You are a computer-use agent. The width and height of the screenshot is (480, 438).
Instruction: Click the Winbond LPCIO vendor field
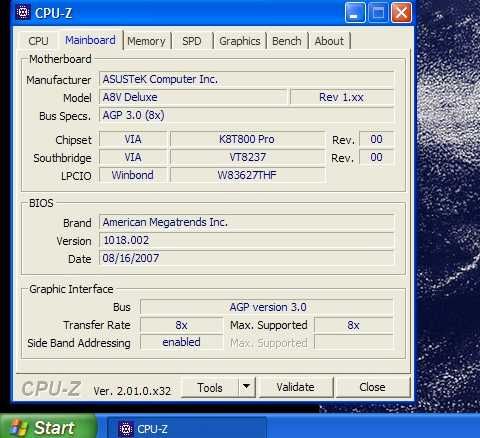click(x=133, y=175)
